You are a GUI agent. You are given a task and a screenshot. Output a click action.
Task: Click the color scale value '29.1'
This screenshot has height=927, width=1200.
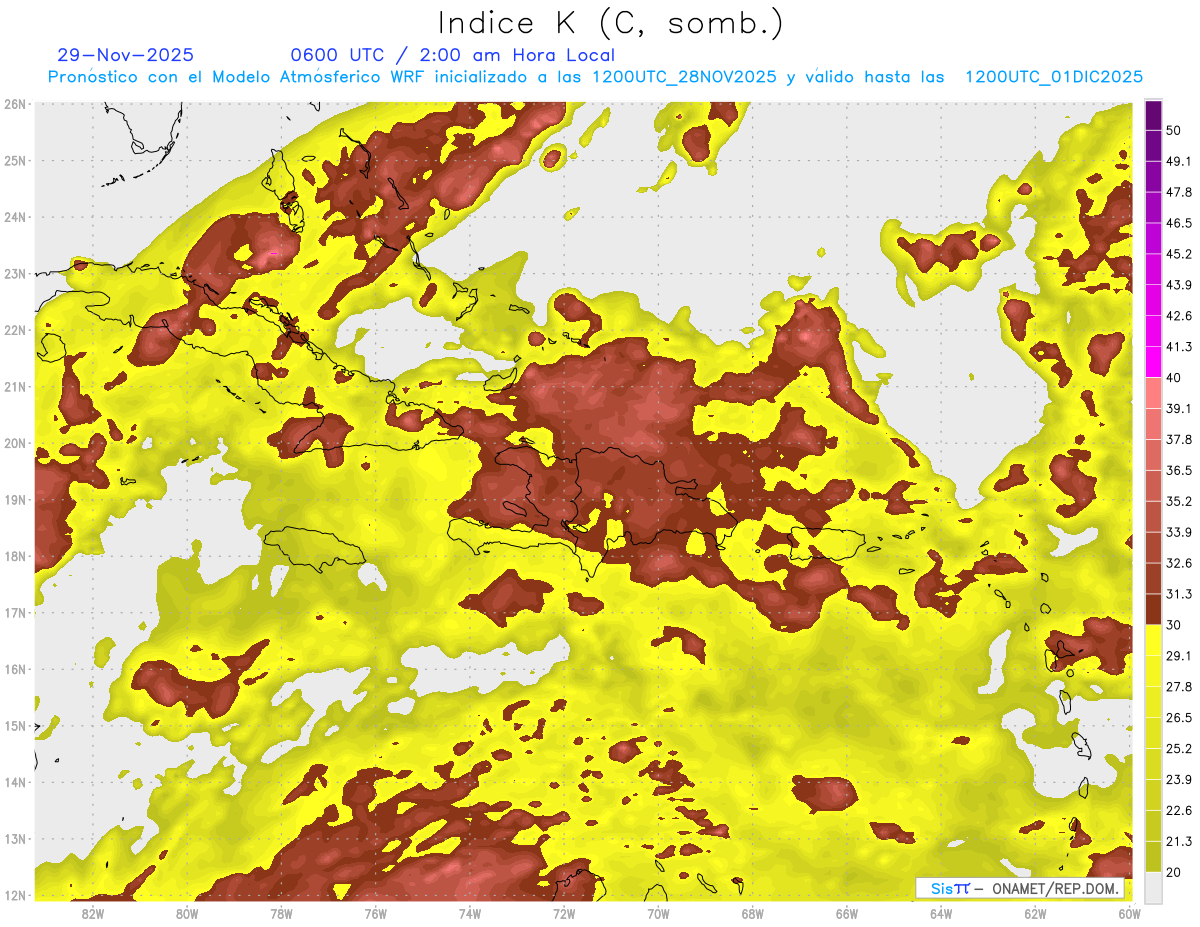click(1178, 655)
